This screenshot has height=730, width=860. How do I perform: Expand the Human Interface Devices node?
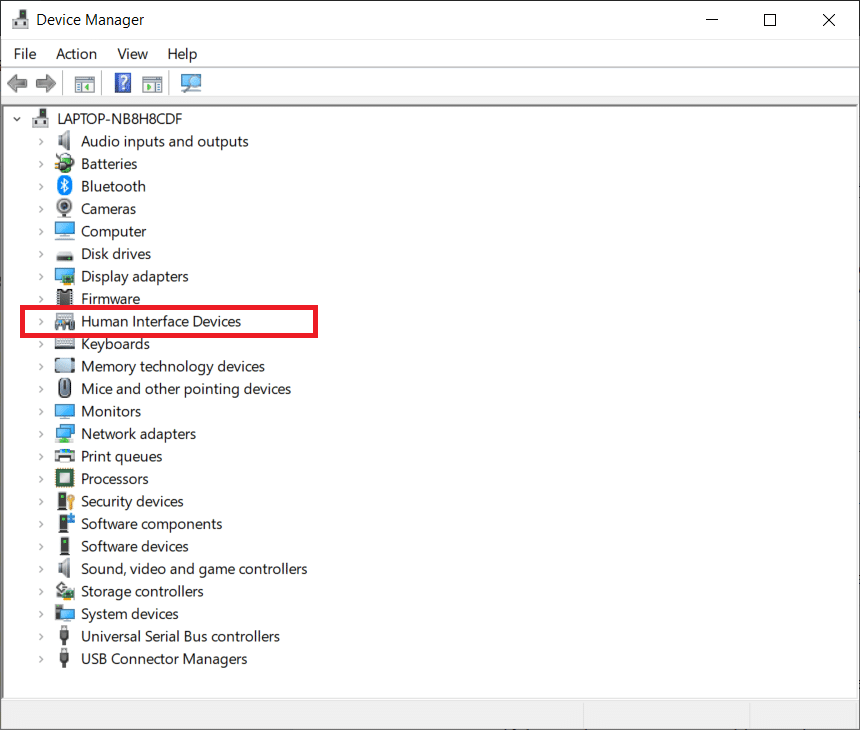(41, 322)
